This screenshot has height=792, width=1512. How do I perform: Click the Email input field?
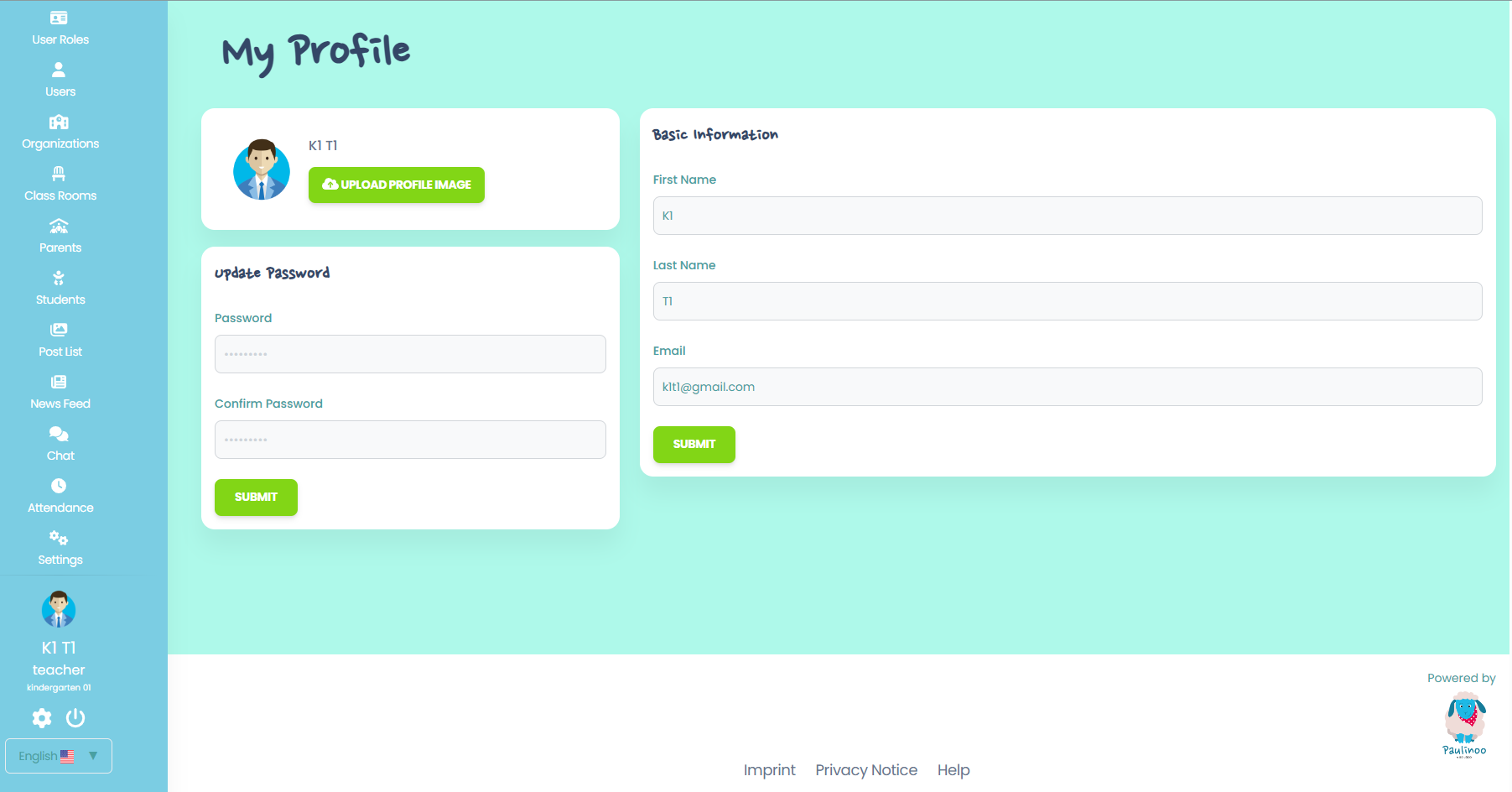point(1067,387)
